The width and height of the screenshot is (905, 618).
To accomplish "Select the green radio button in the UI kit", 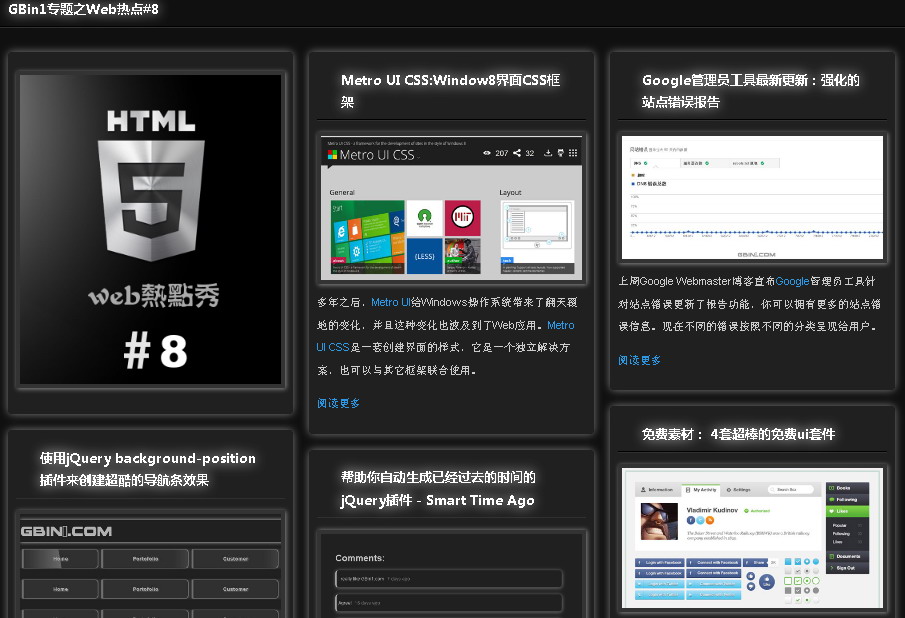I will point(807,581).
